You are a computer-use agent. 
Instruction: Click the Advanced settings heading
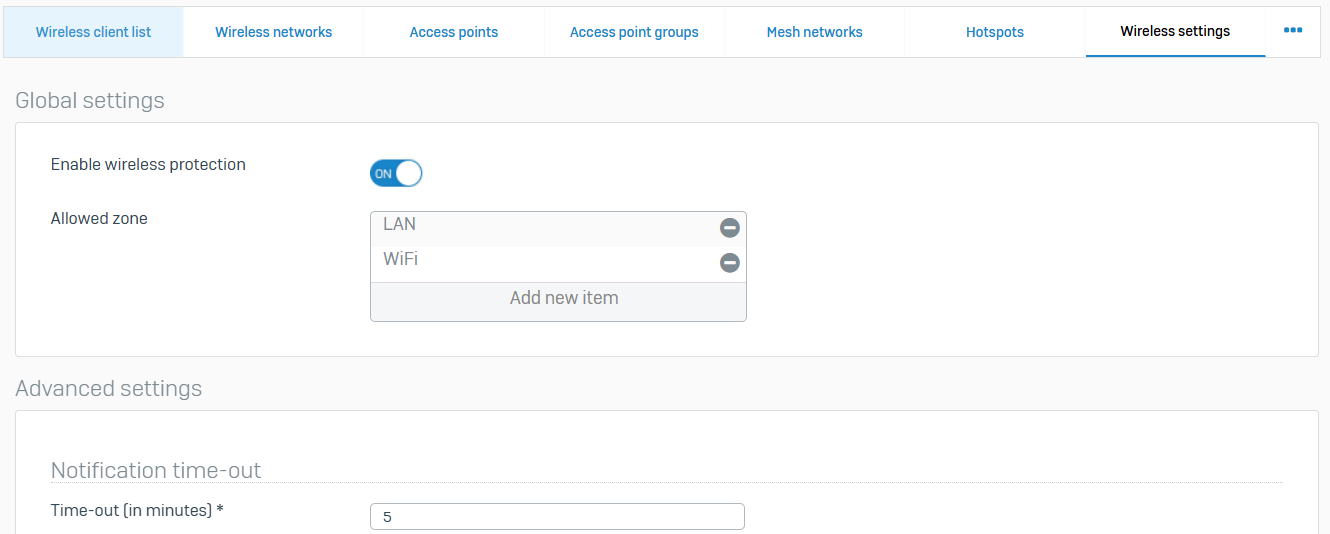(109, 389)
